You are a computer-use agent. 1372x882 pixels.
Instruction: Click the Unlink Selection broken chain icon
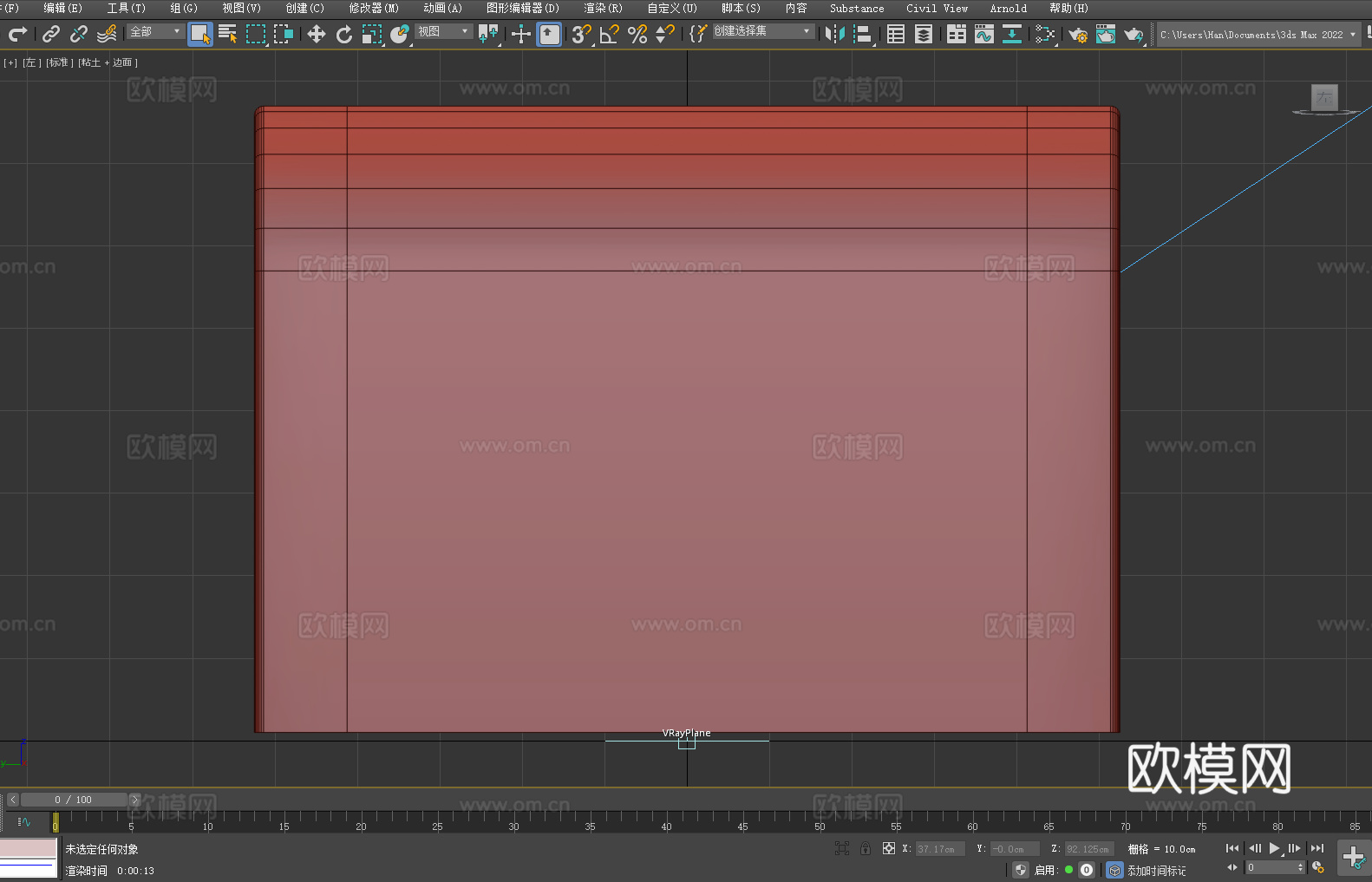click(79, 34)
